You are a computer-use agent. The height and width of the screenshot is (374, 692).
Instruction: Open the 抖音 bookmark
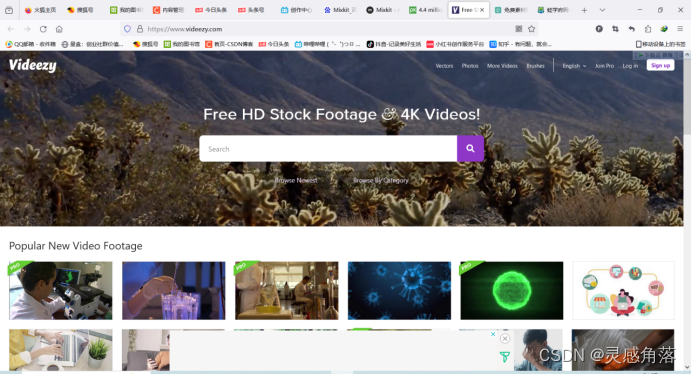(x=393, y=44)
